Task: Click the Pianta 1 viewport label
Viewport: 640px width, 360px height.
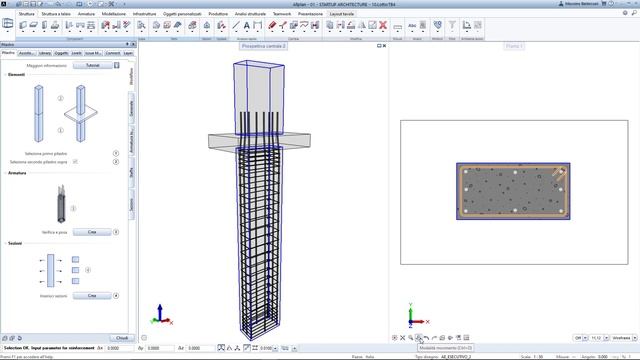Action: tap(514, 46)
